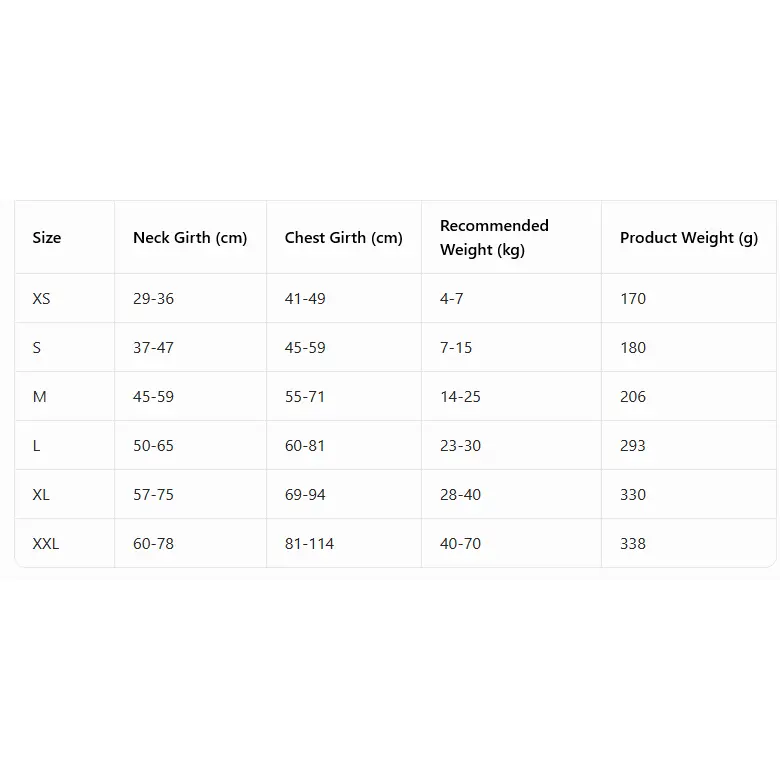Viewport: 780px width, 780px height.
Task: Select the L size cell
Action: 37,446
